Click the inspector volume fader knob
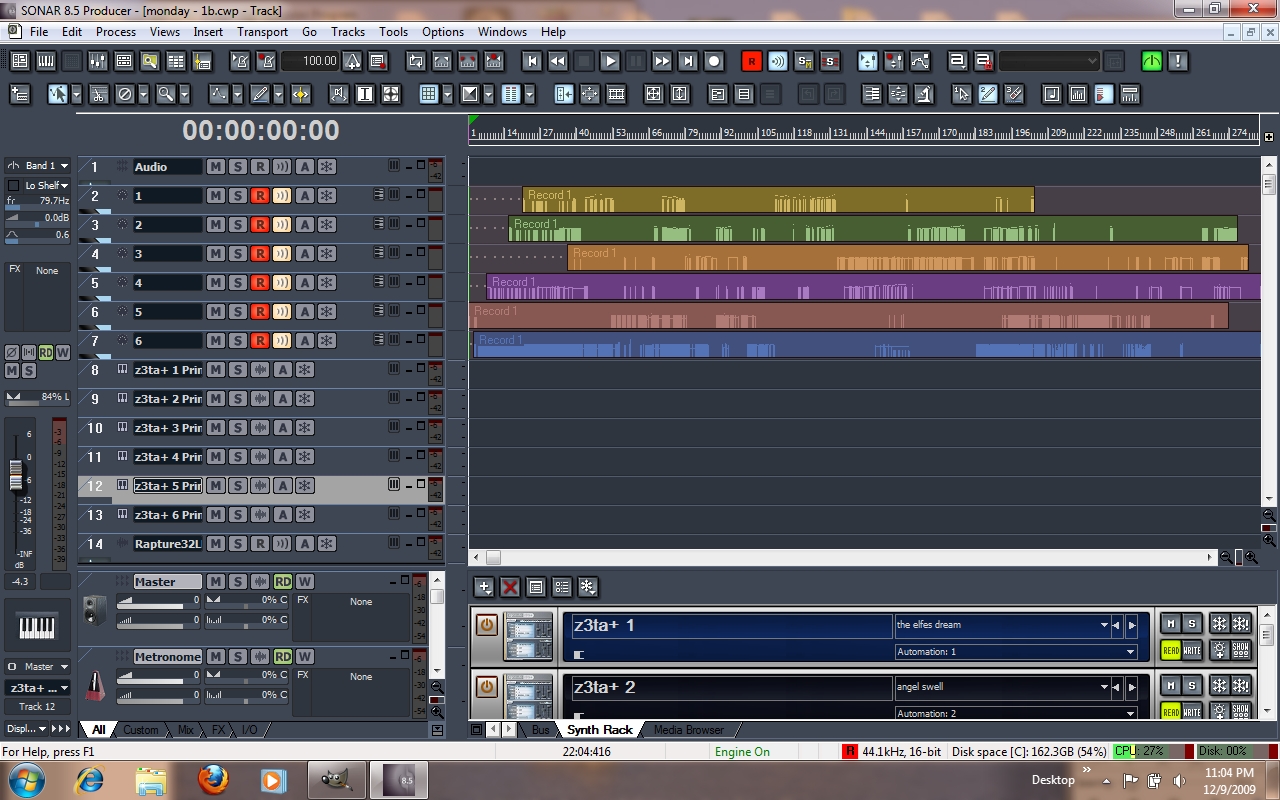Screen dimensions: 1280x800 16,475
